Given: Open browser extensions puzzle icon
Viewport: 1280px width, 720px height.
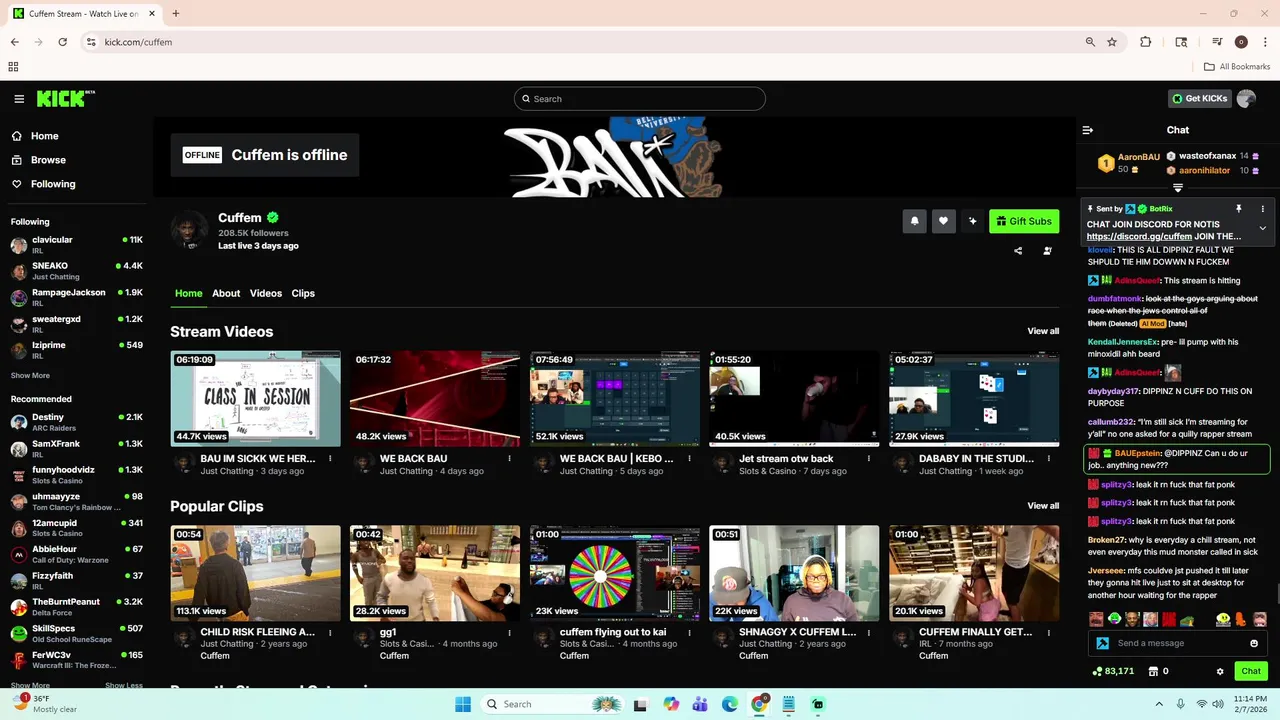Looking at the screenshot, I should [1146, 42].
